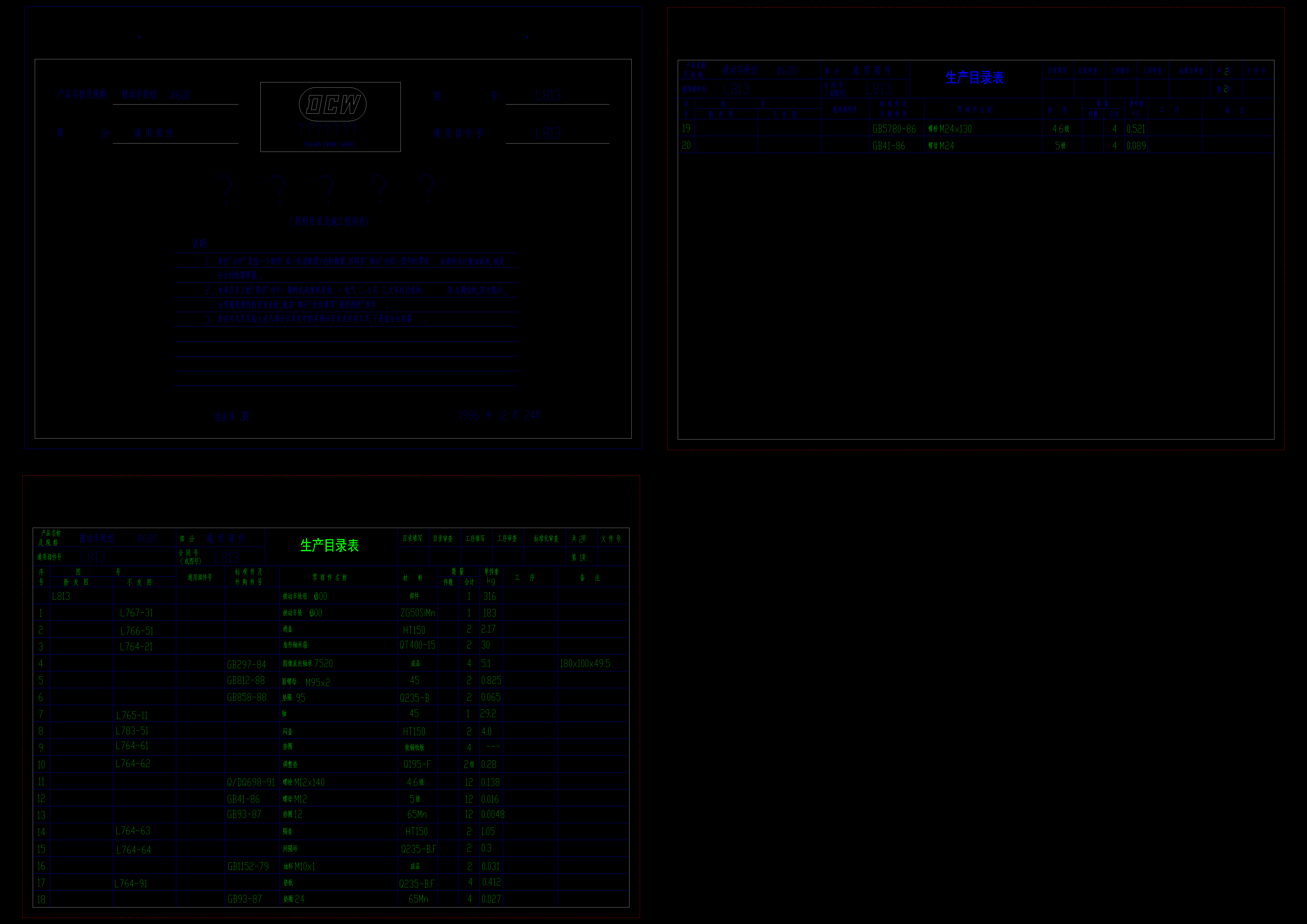
Task: Select the subtitle '(图样目录及施工程序表)'
Action: coord(329,221)
